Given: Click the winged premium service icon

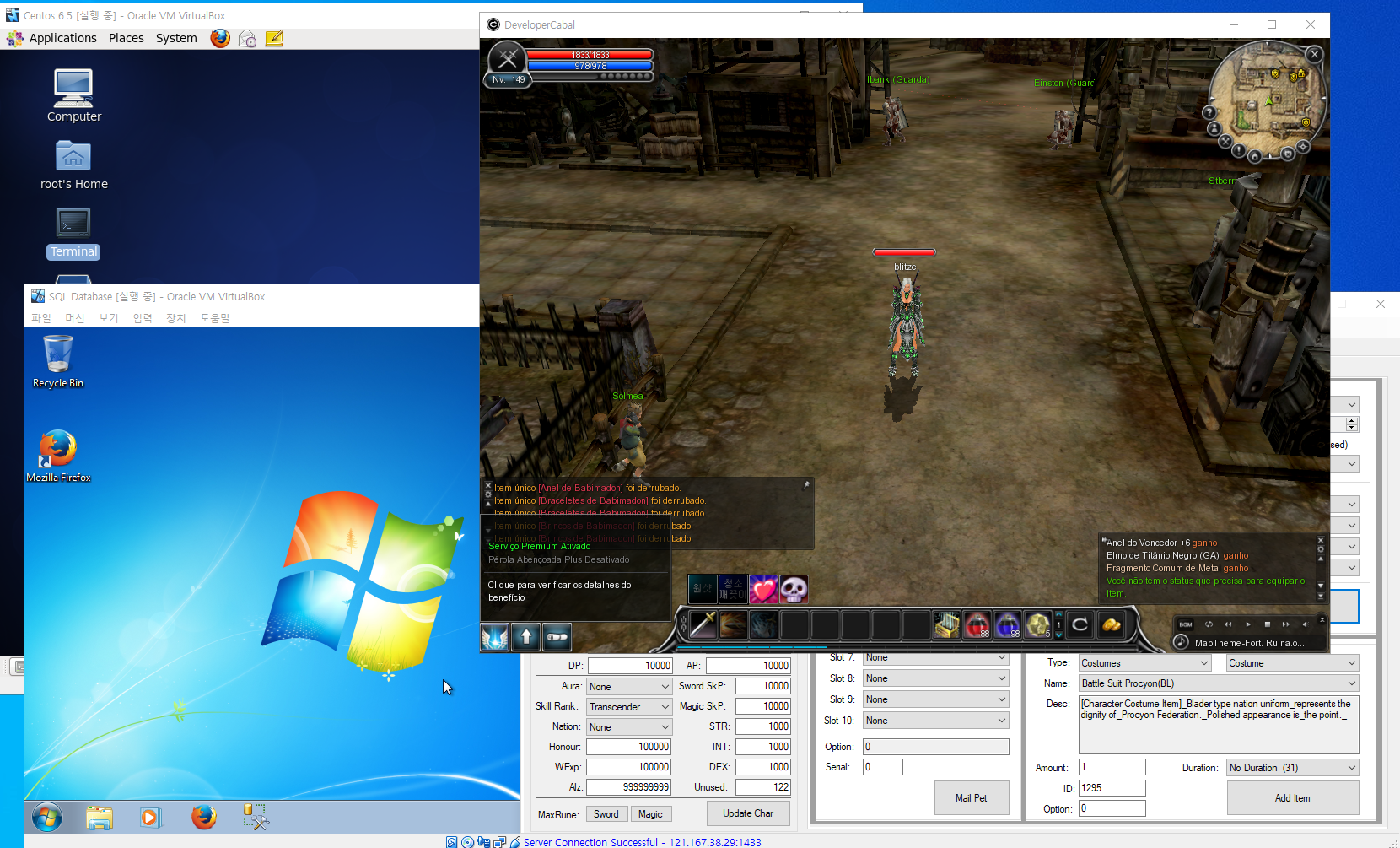Looking at the screenshot, I should tap(495, 637).
